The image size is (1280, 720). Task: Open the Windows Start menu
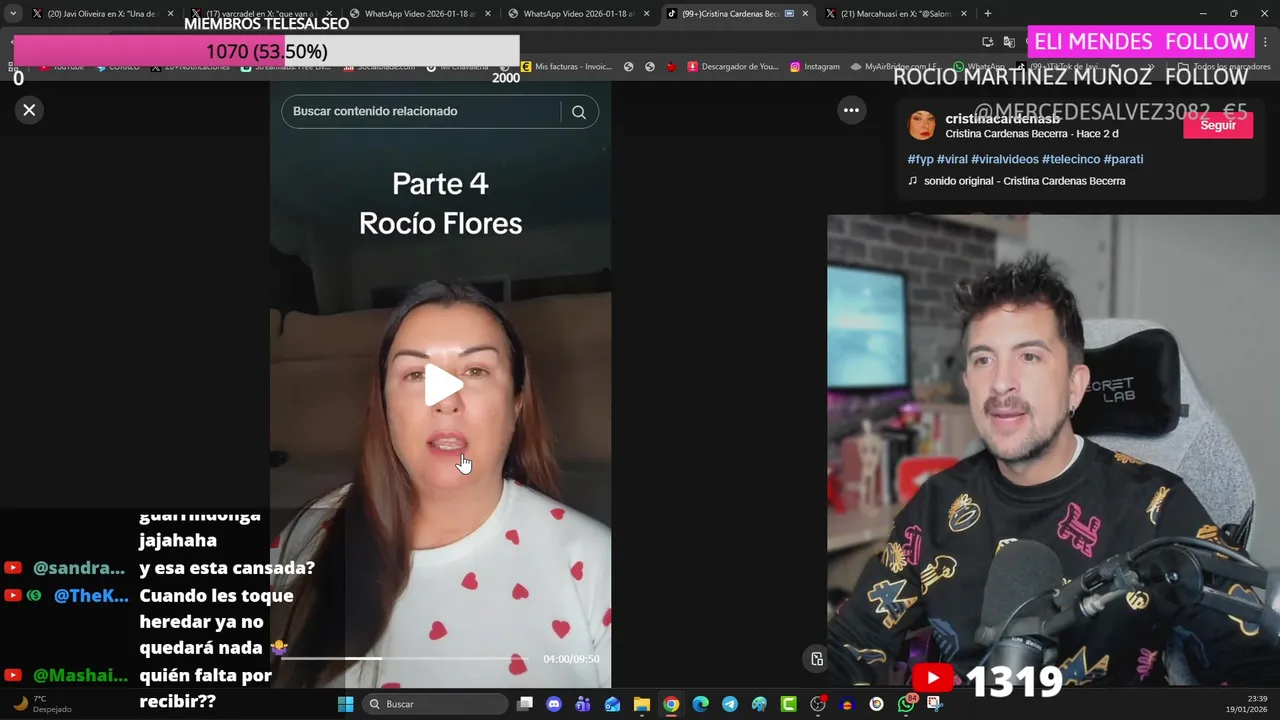click(345, 704)
